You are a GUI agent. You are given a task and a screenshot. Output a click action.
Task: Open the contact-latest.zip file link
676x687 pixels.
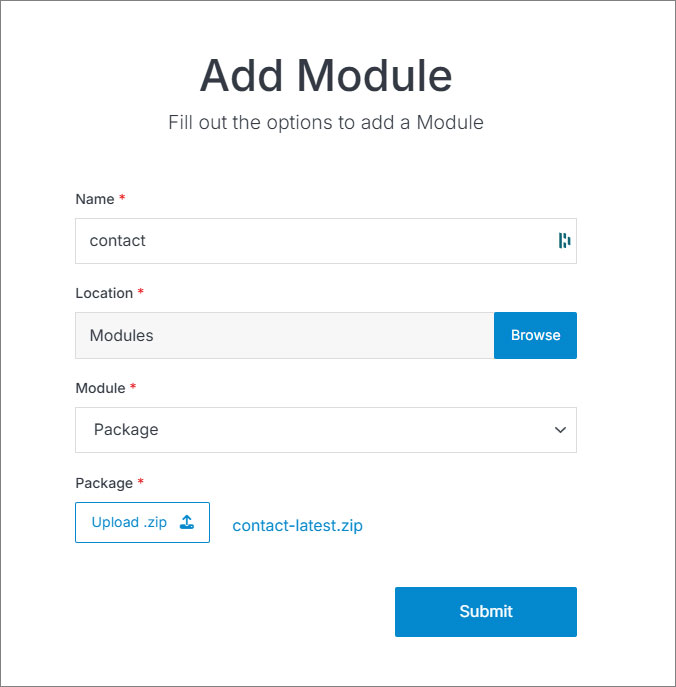tap(297, 525)
